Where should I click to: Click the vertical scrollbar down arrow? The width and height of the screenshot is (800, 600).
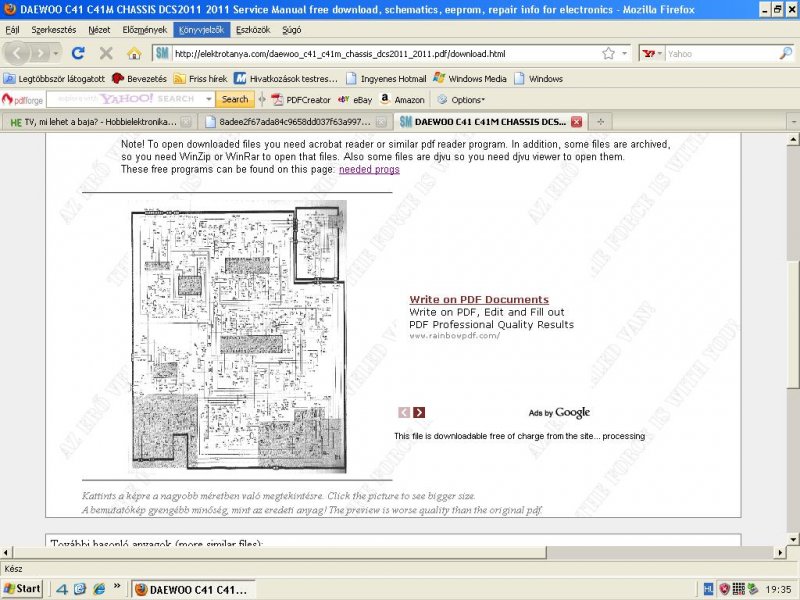(793, 539)
